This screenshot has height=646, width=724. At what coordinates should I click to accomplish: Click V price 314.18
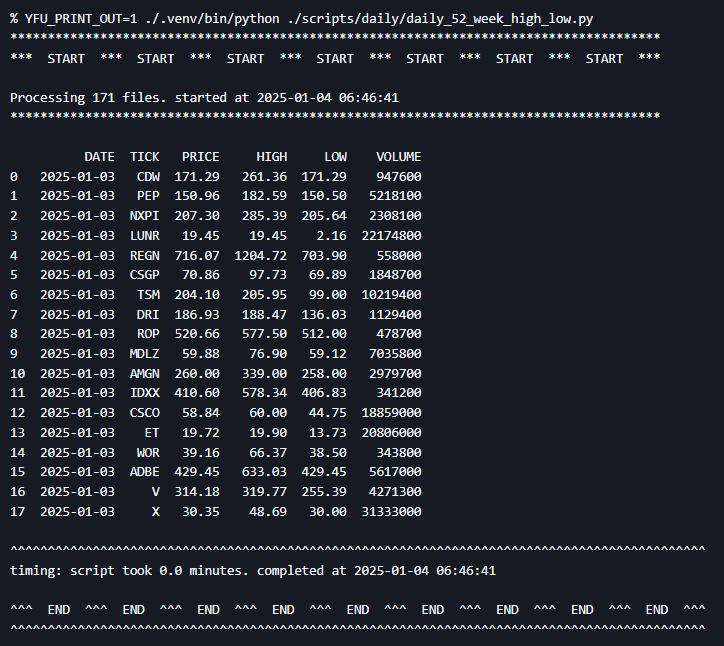pos(197,492)
